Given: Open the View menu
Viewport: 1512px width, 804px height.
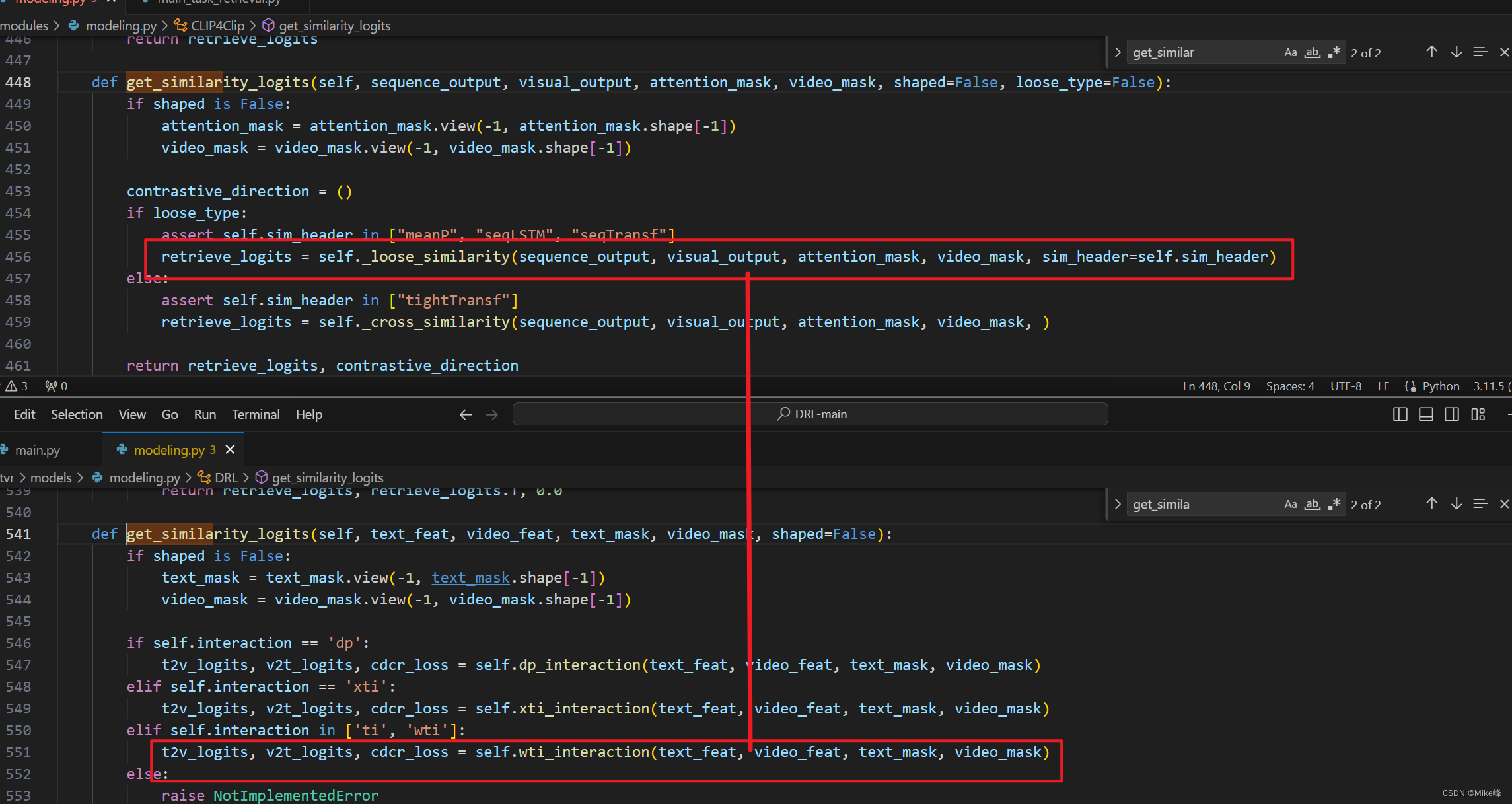Looking at the screenshot, I should click(x=132, y=414).
